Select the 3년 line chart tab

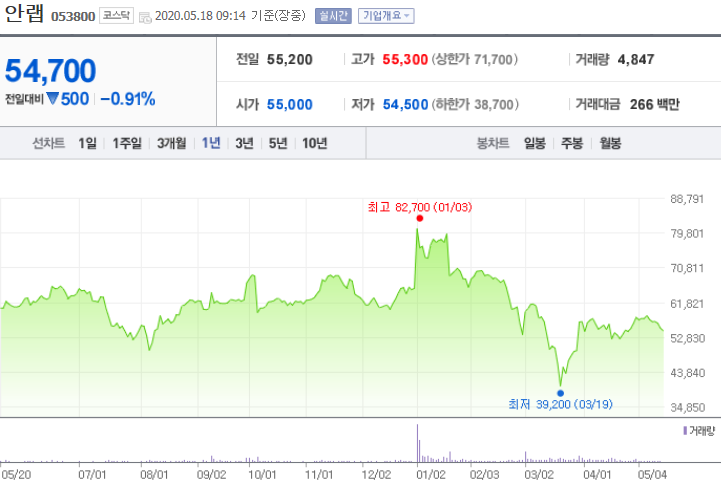(245, 144)
